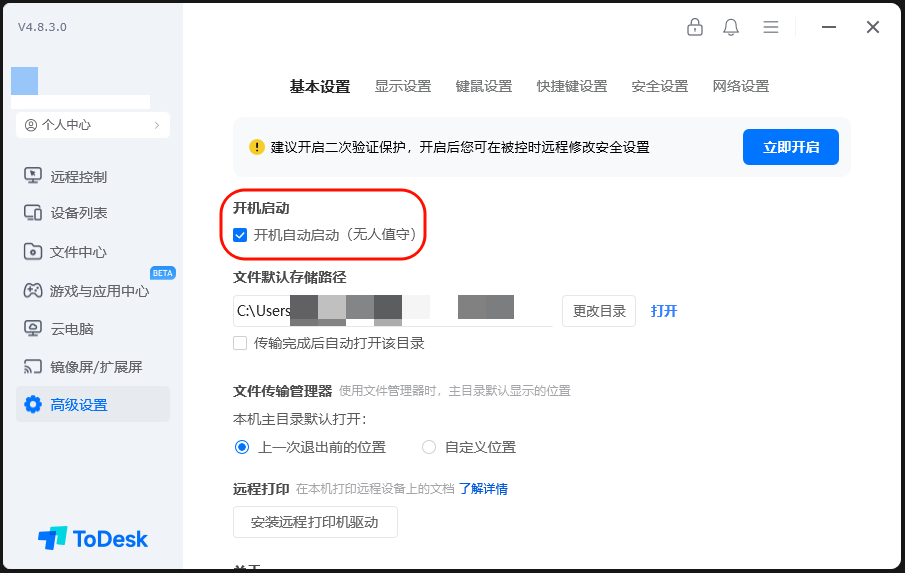Click the 镜像屏/扩展屏 cast icon
The image size is (905, 573).
pos(32,367)
